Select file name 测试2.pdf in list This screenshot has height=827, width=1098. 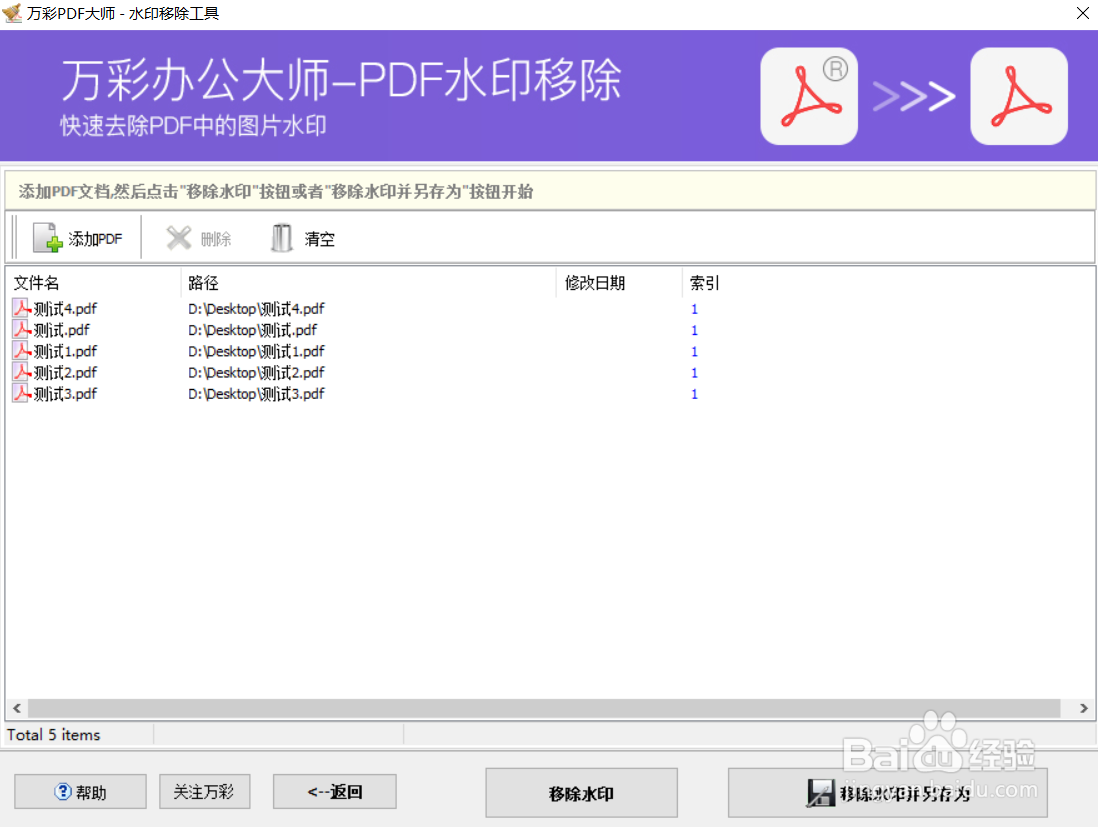point(66,373)
